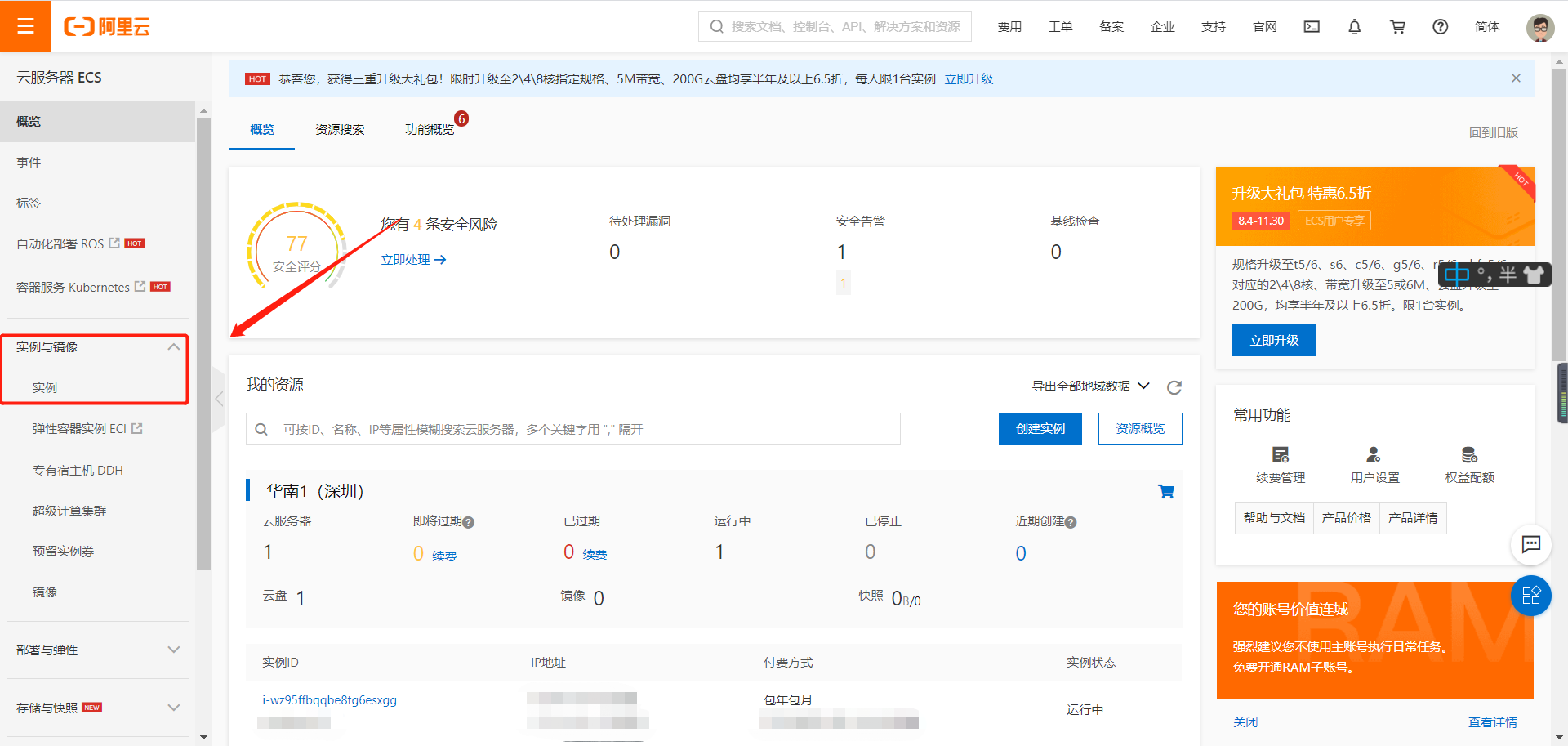
Task: Open 权益配额 shortcut icon
Action: 1469,454
